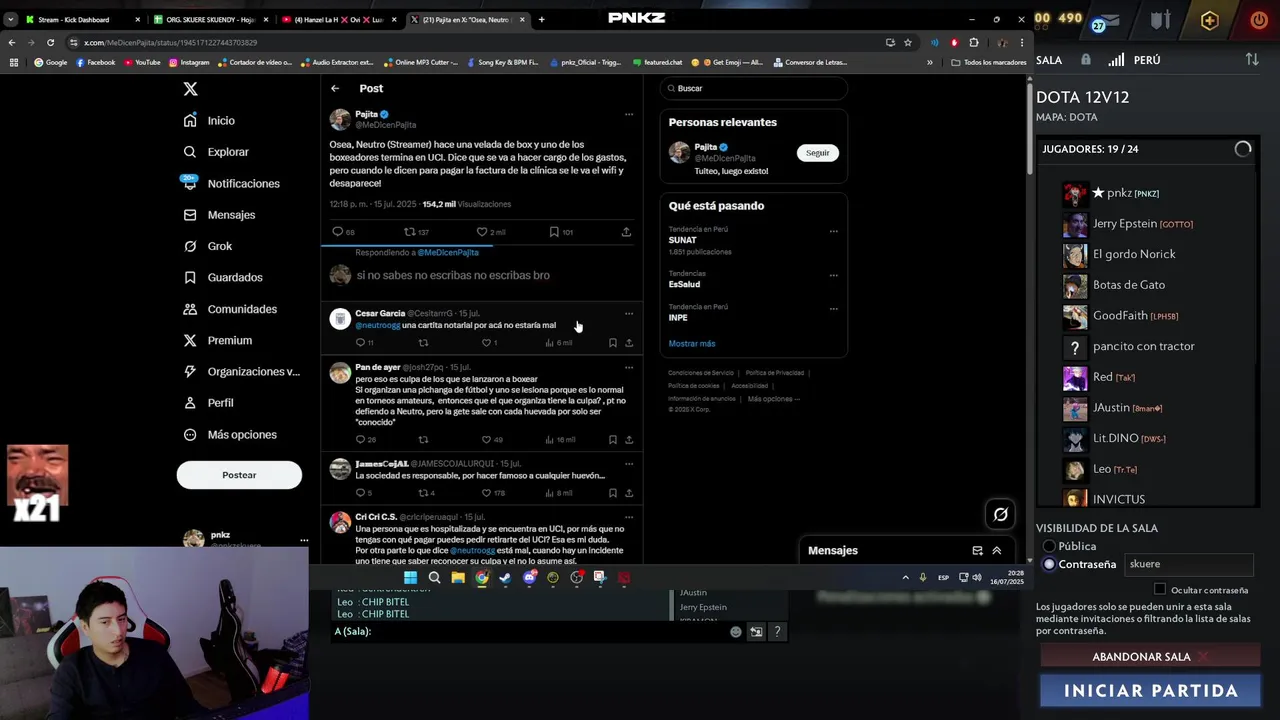Screen dimensions: 1280x720
Task: Toggle Ocultar contraseña checkbox
Action: [1160, 590]
